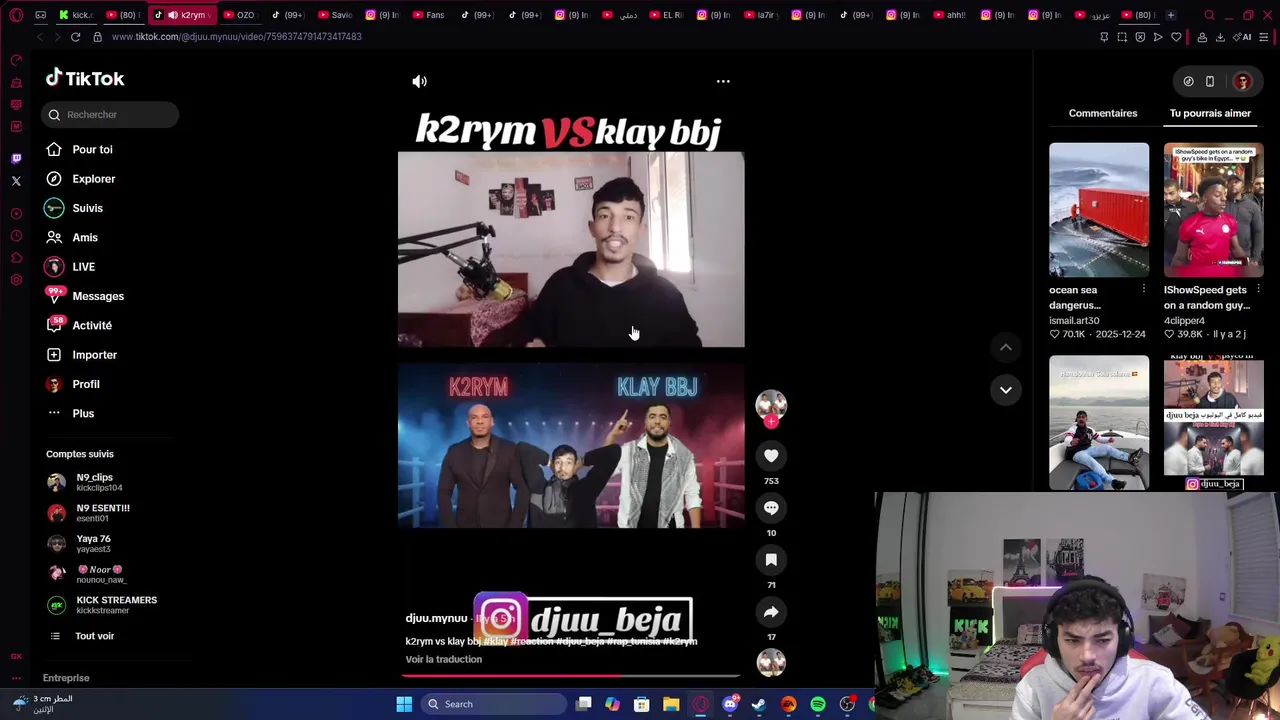Open the Amis page
Screen dimensions: 1280x720
click(x=85, y=238)
